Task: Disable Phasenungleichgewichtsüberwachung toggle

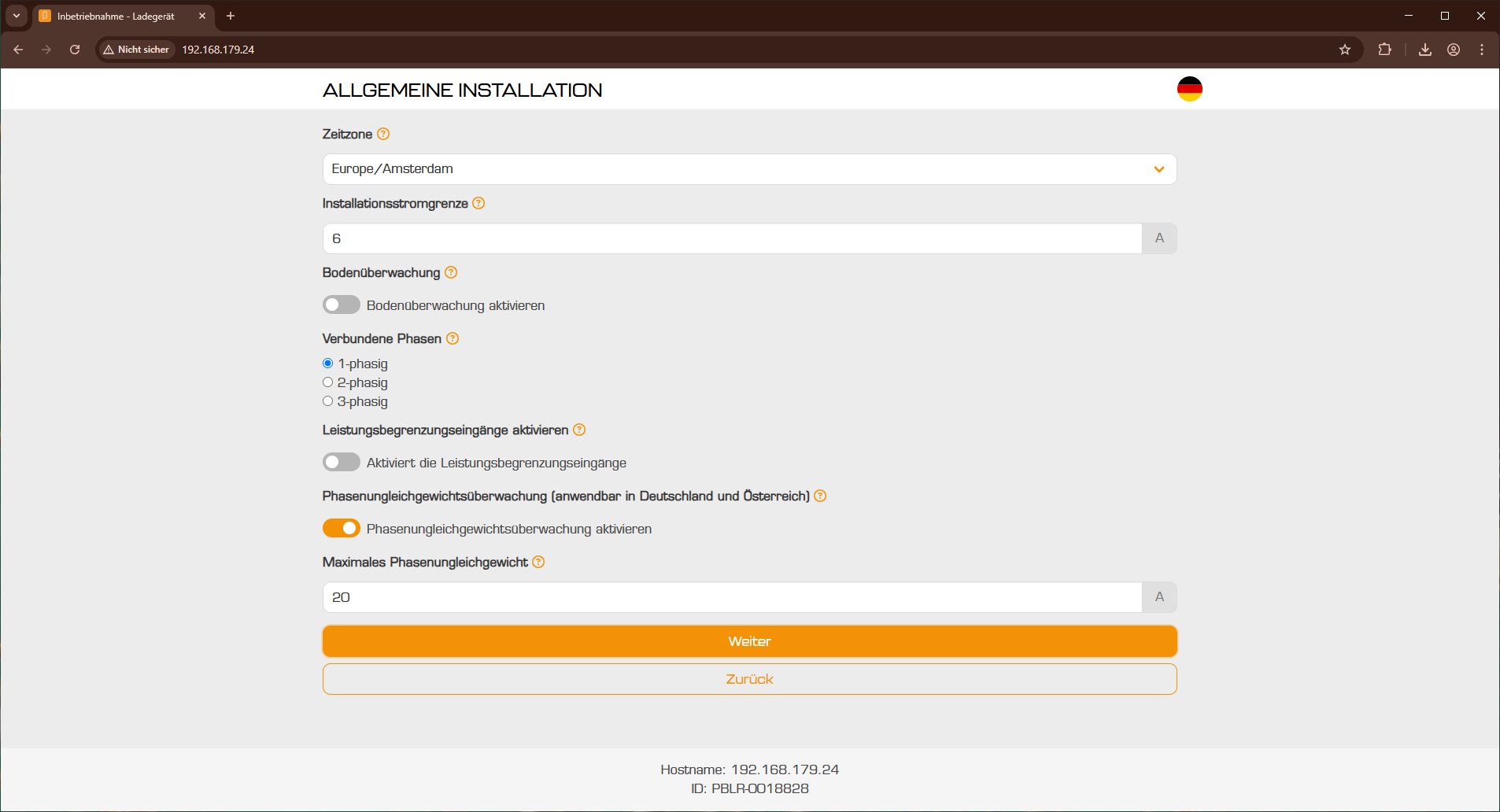Action: point(342,528)
